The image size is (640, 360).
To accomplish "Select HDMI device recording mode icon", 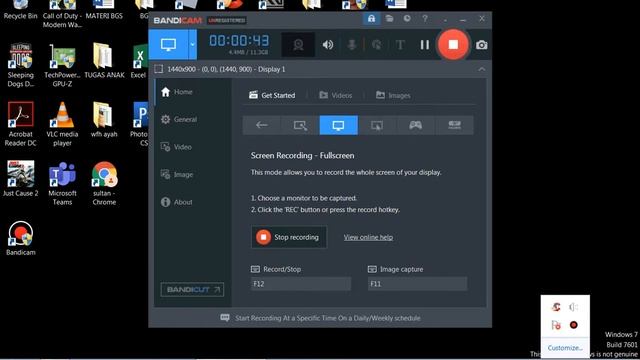I will pyautogui.click(x=454, y=125).
